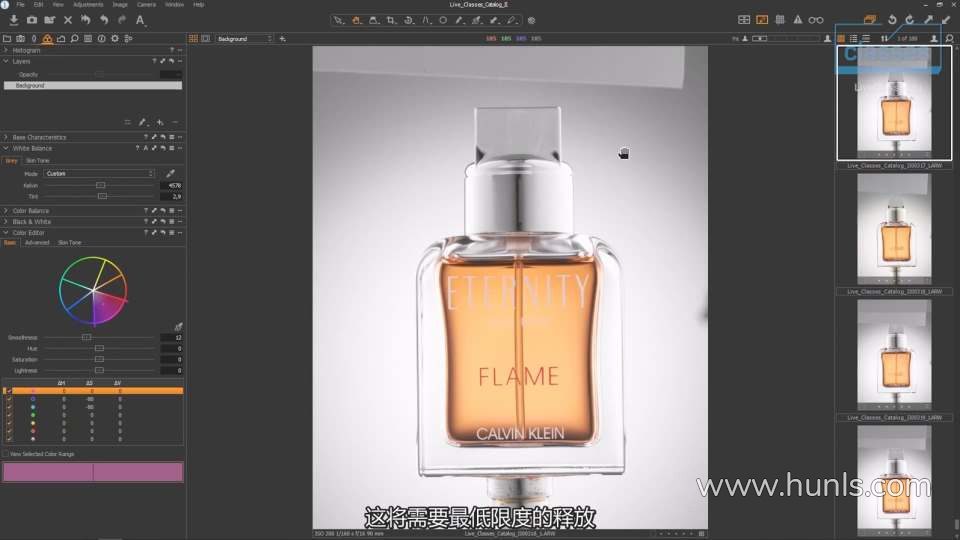Open the Background layer dropdown above viewer
This screenshot has height=540, width=960.
click(244, 39)
